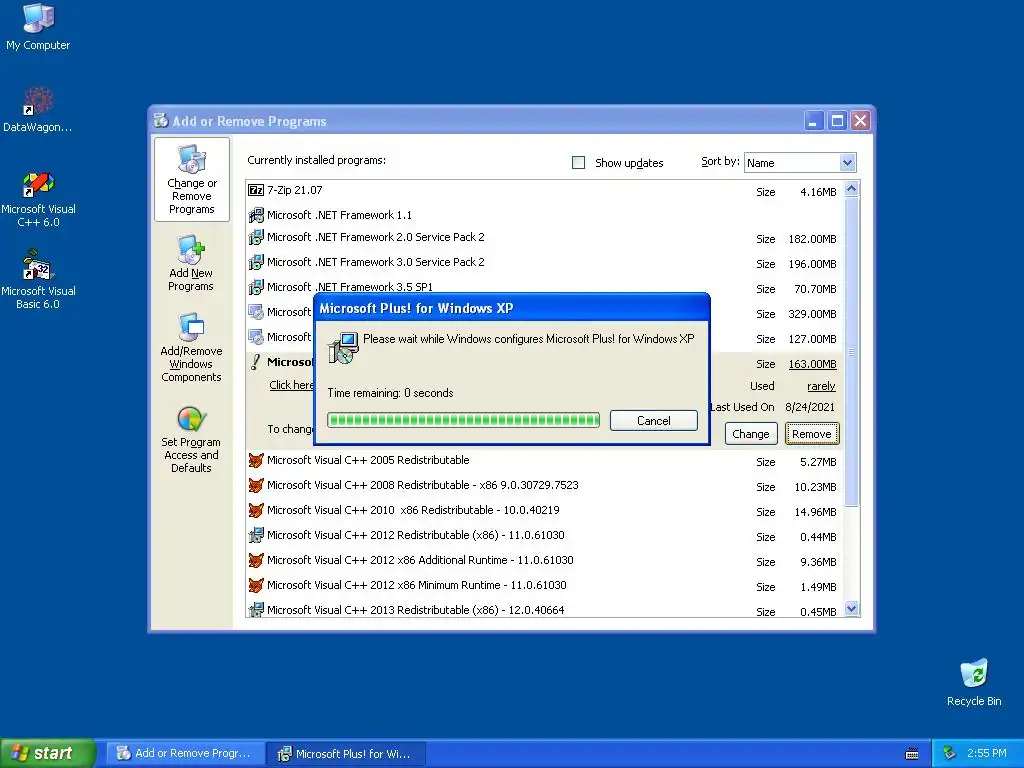Click the Visual C++ 2012 Redistributable (x86) icon
1024x768 pixels.
256,536
